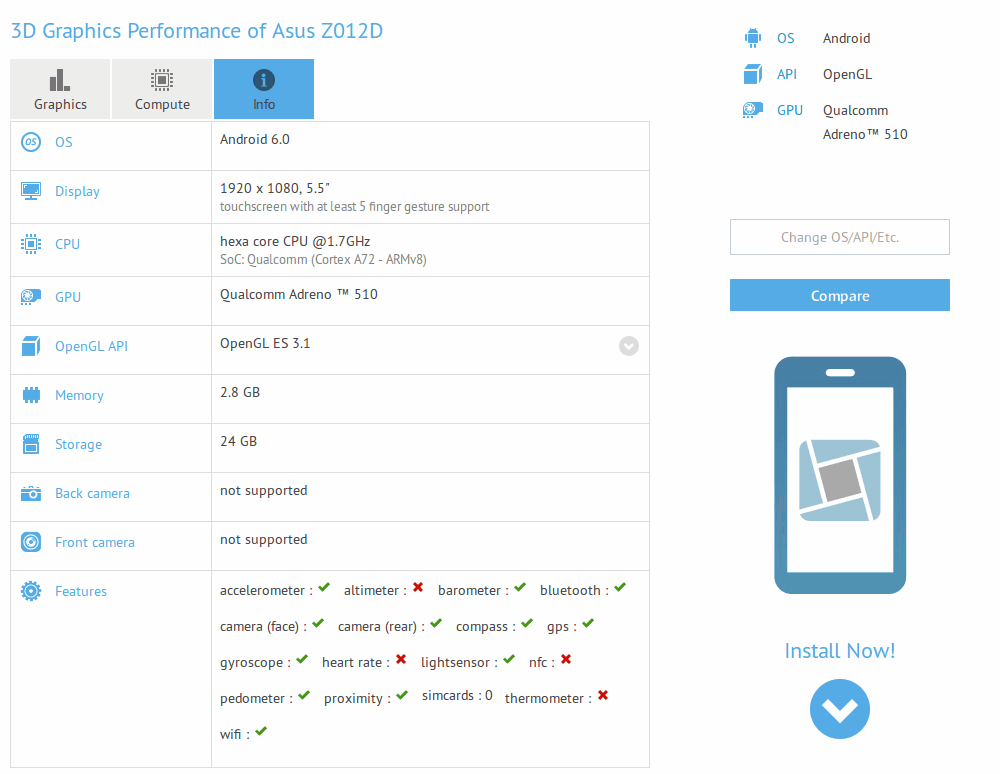Click the OpenGL API label link
Image resolution: width=1000 pixels, height=774 pixels.
point(91,346)
